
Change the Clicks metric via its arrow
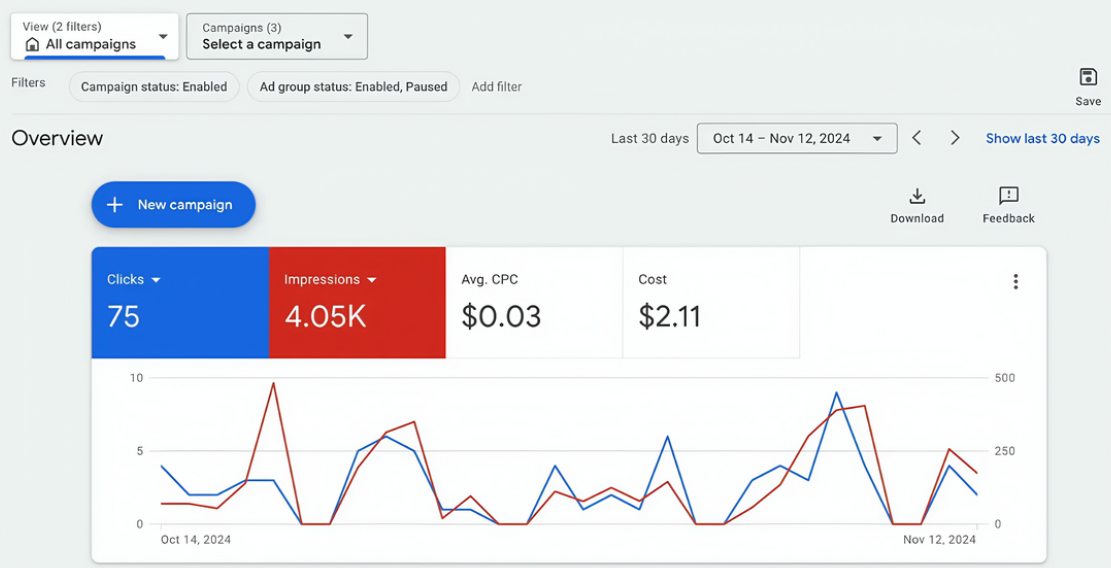(x=156, y=280)
